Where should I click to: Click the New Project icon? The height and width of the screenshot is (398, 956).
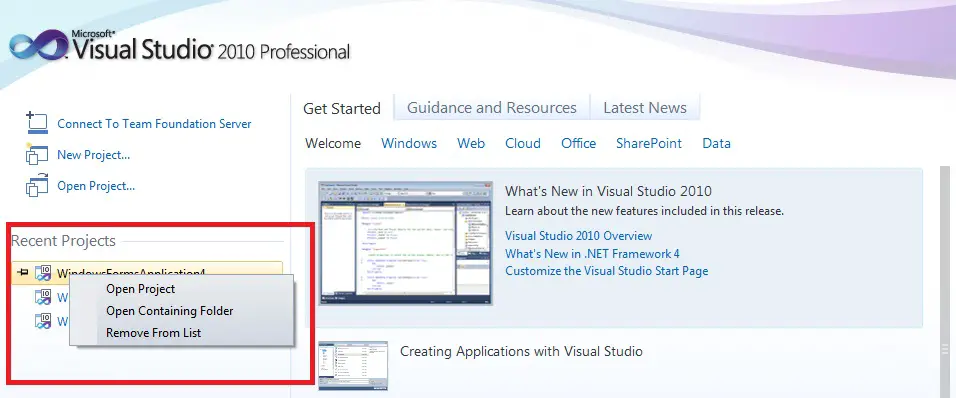pyautogui.click(x=37, y=154)
